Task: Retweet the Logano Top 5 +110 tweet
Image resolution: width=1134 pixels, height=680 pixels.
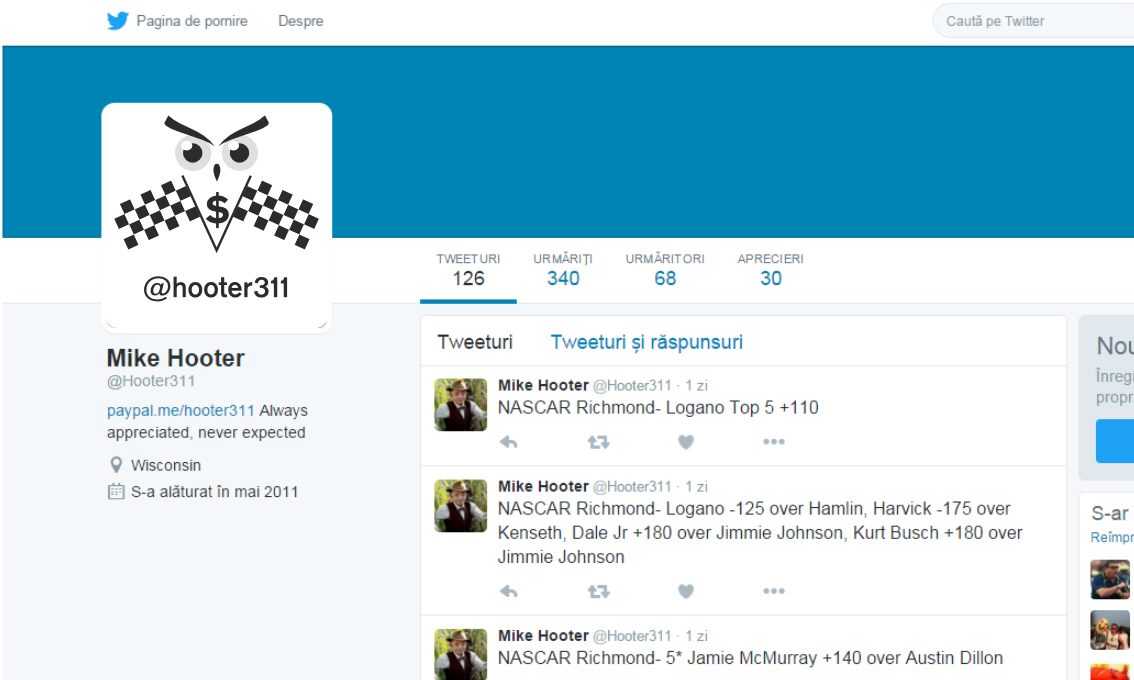Action: coord(598,441)
